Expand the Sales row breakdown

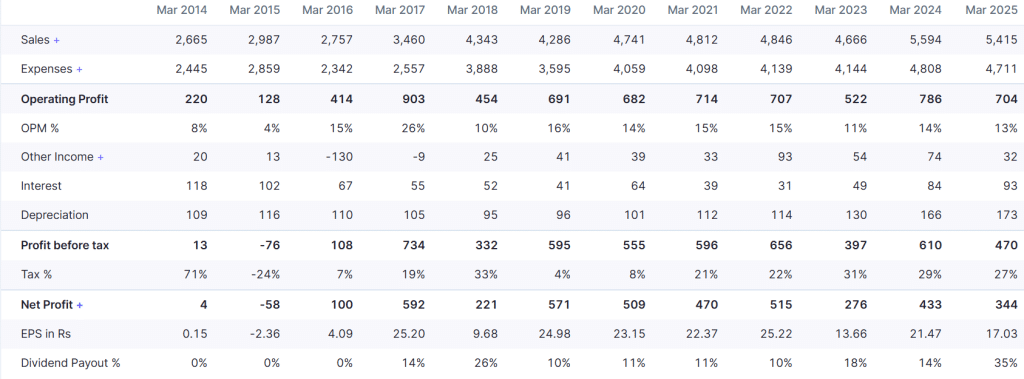click(x=56, y=40)
